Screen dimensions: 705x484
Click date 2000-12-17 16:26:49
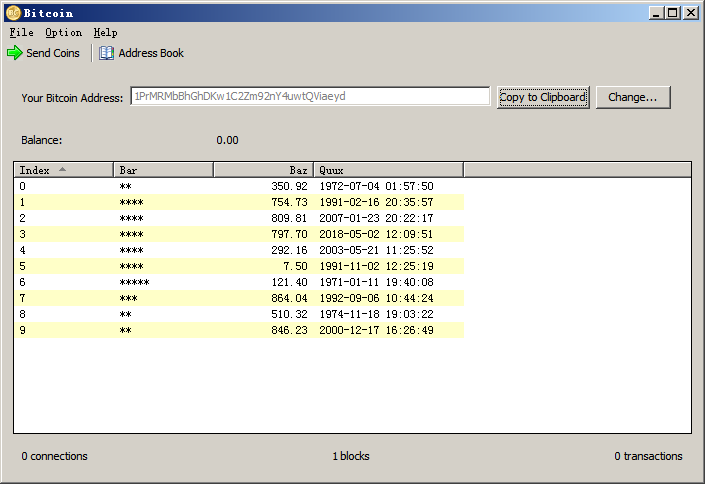pyautogui.click(x=376, y=330)
